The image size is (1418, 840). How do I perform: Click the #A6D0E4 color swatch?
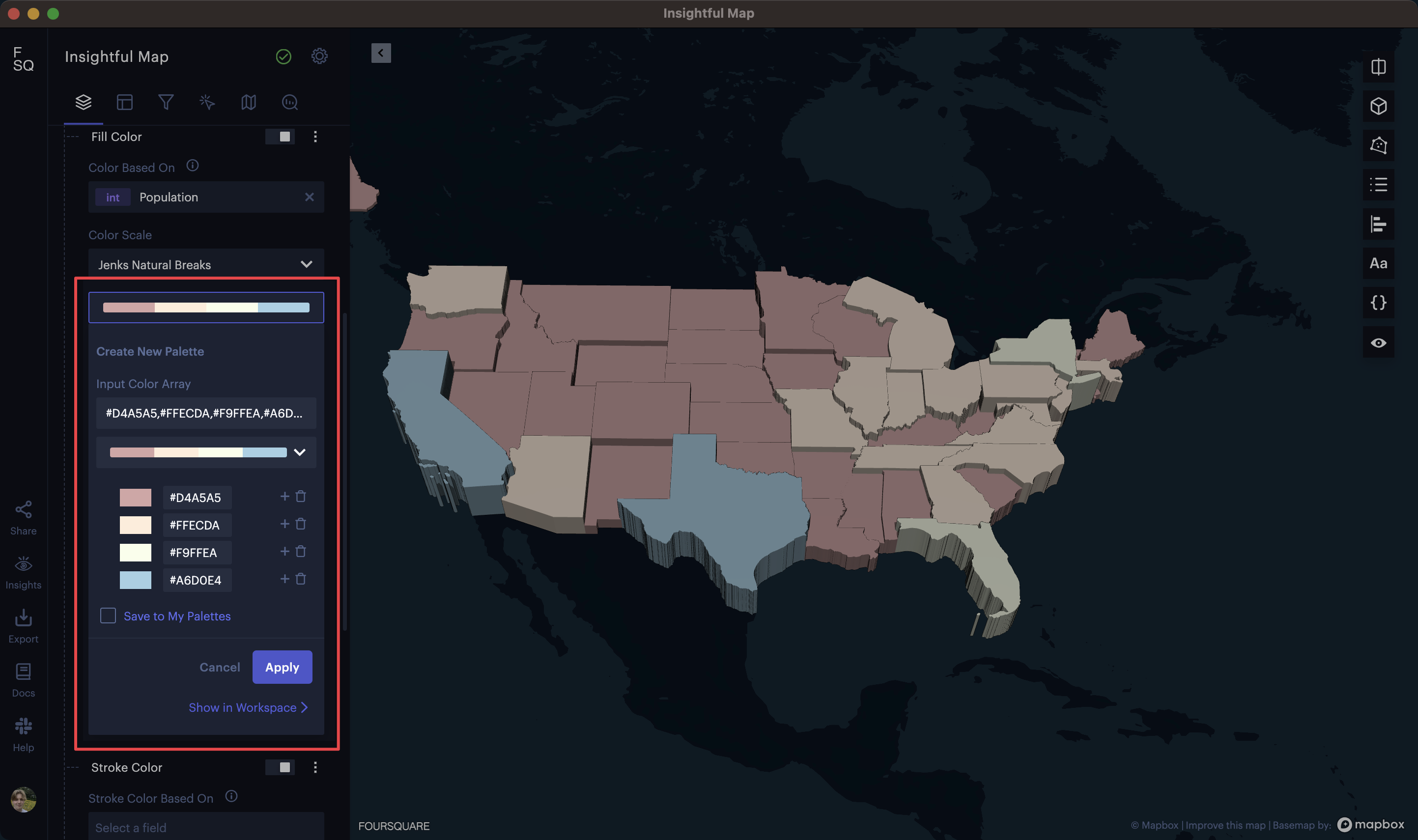coord(135,580)
